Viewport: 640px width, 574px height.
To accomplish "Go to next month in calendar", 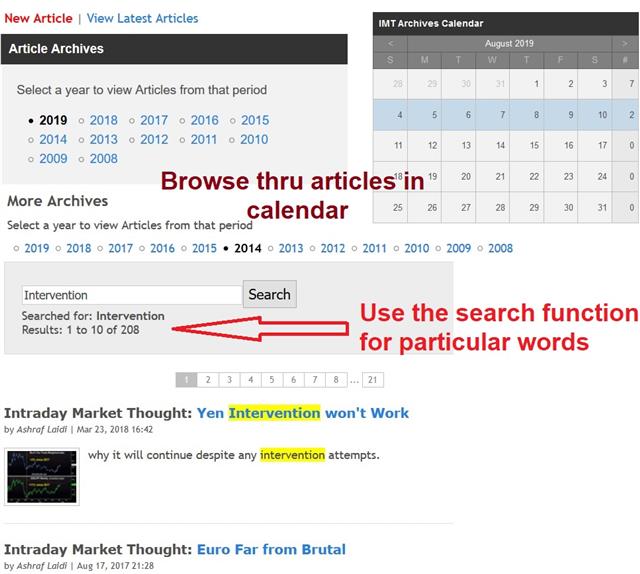I will 624,43.
